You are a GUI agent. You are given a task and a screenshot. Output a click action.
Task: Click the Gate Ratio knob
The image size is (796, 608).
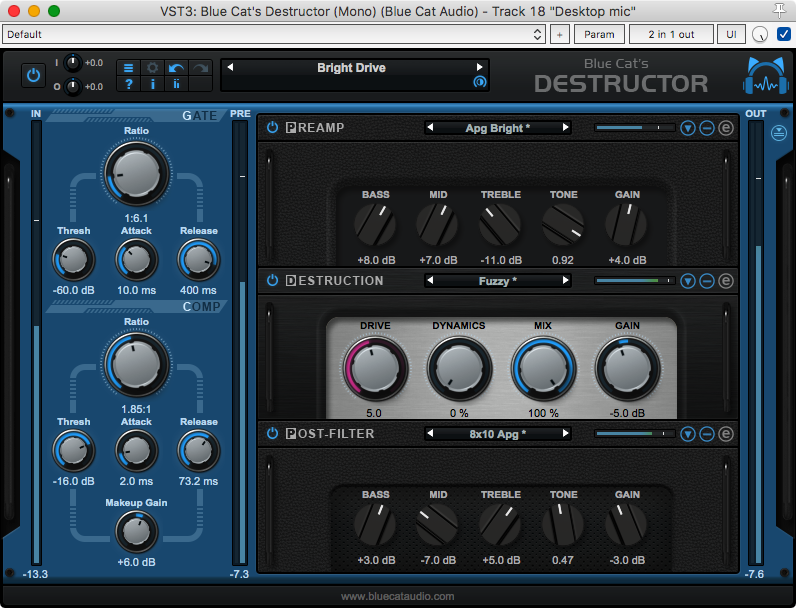[136, 174]
